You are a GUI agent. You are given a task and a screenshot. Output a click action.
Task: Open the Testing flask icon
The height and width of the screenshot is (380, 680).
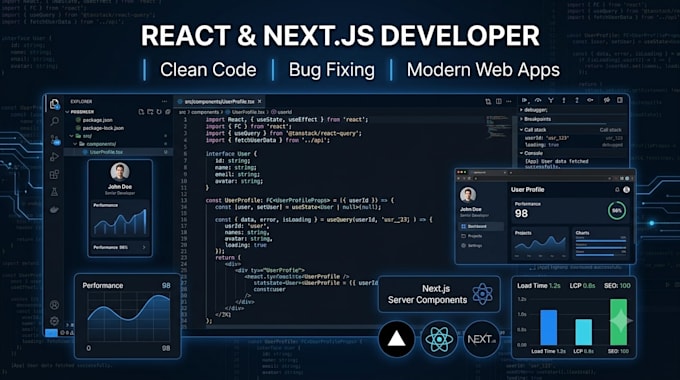(x=54, y=192)
